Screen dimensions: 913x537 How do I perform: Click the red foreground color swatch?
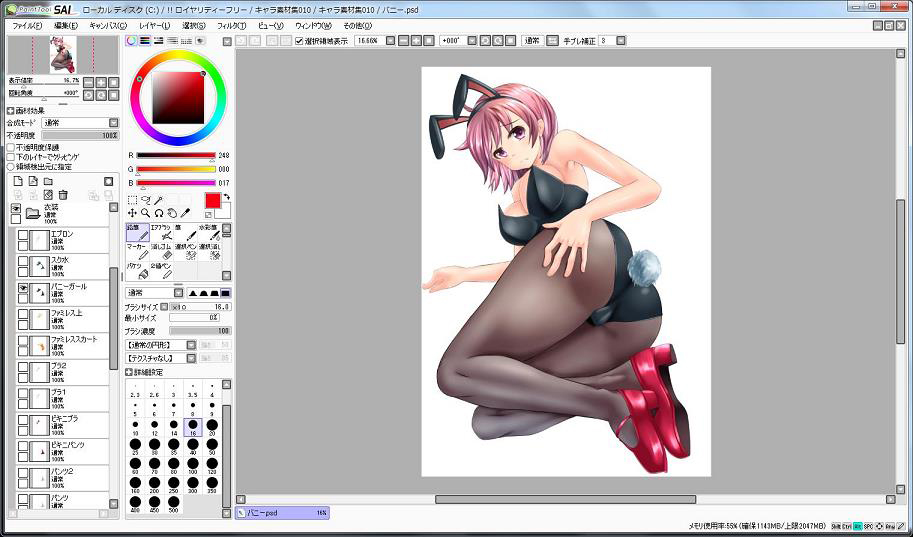[213, 201]
